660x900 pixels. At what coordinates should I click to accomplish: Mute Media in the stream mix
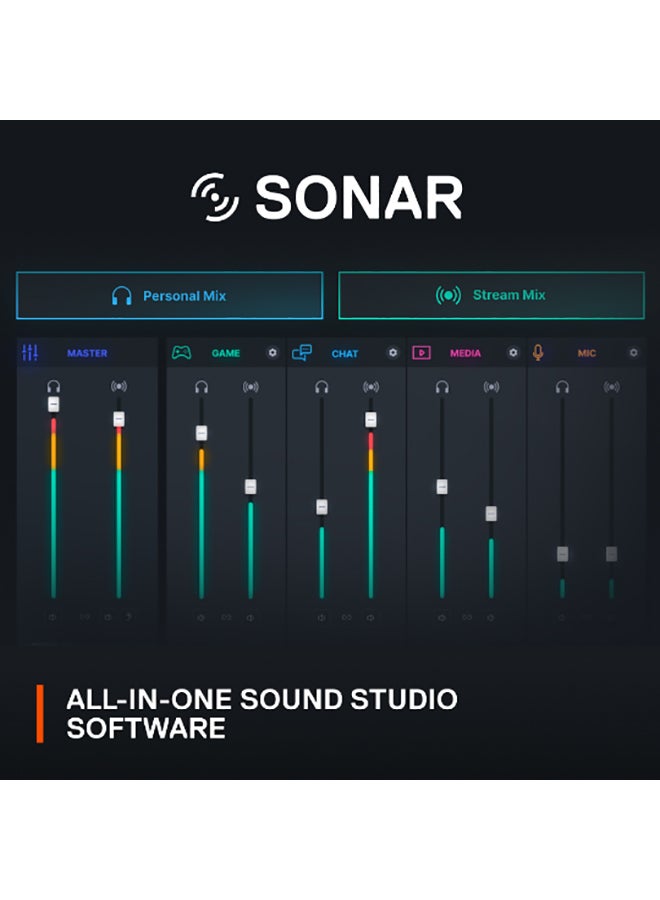point(491,618)
